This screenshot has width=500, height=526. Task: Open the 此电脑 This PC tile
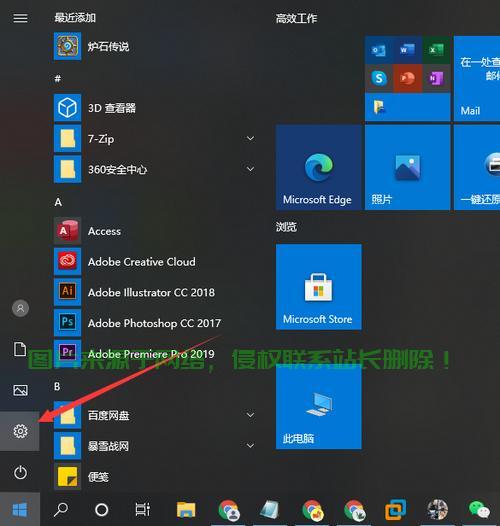(318, 406)
